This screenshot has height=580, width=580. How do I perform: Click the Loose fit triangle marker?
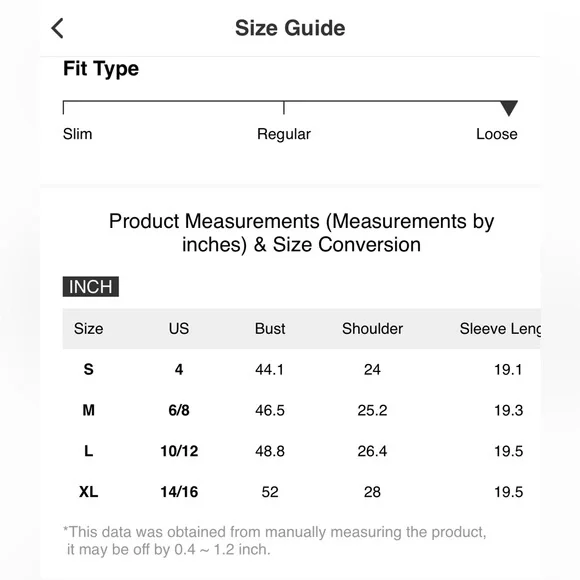[x=509, y=108]
